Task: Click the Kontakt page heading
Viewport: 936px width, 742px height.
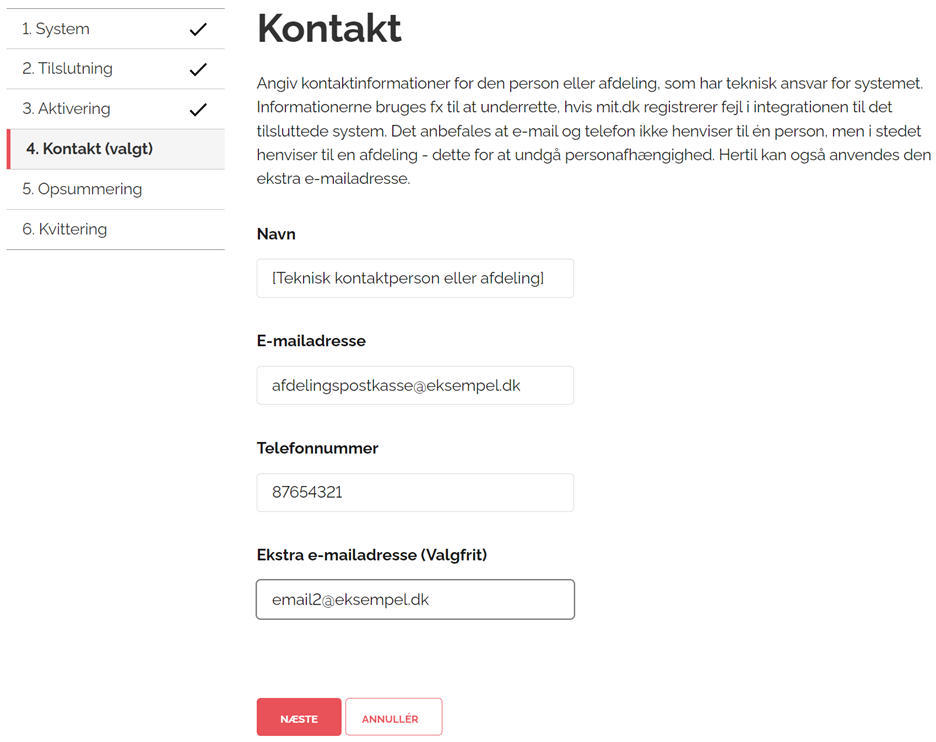Action: click(329, 29)
